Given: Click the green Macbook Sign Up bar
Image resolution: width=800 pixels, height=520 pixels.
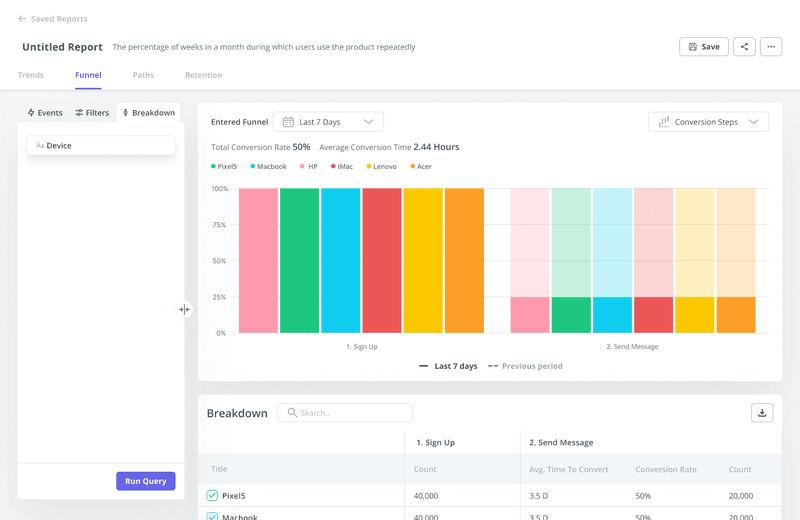Looking at the screenshot, I should click(299, 260).
